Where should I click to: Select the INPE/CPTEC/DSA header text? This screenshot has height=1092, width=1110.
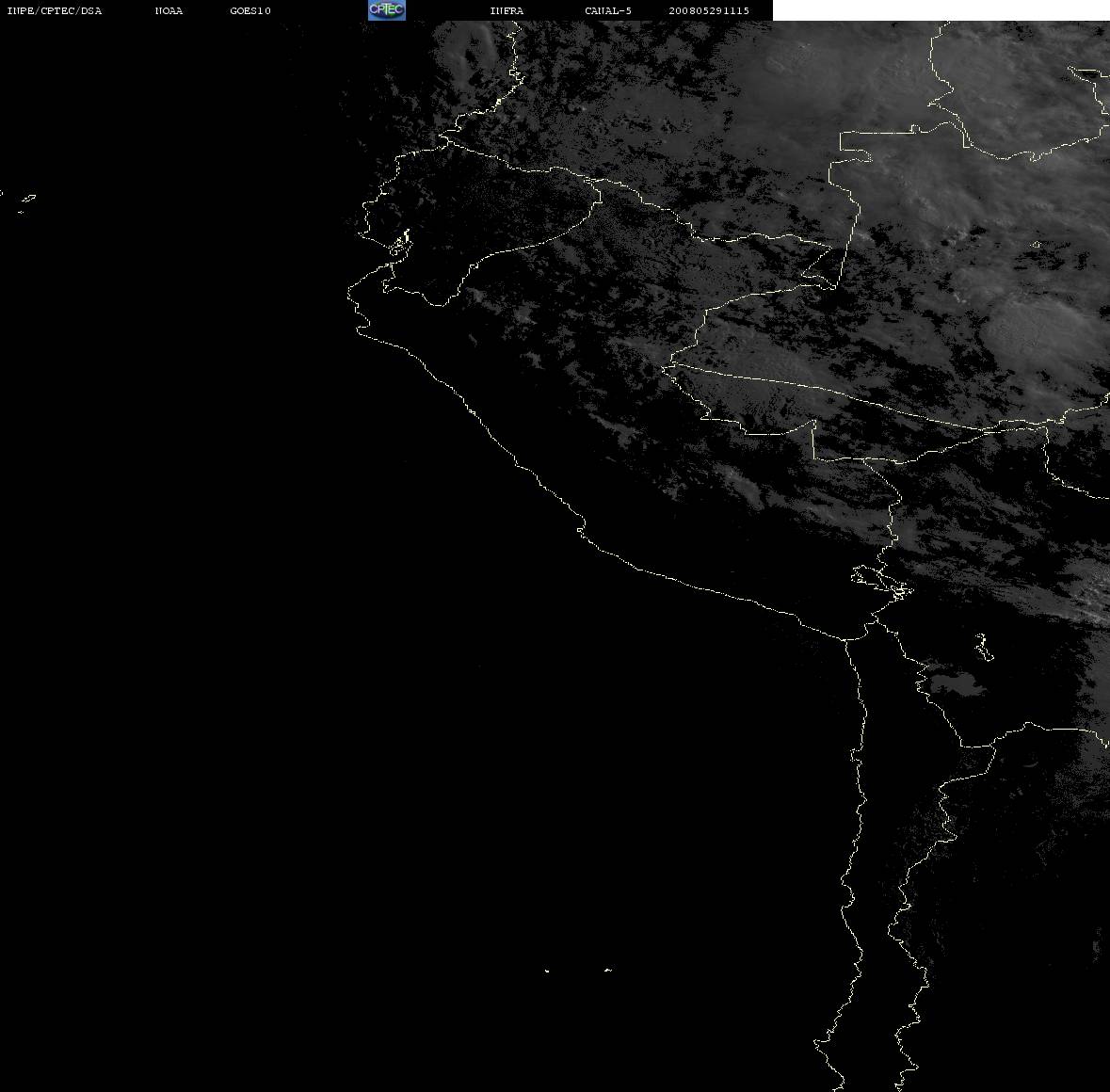point(54,10)
